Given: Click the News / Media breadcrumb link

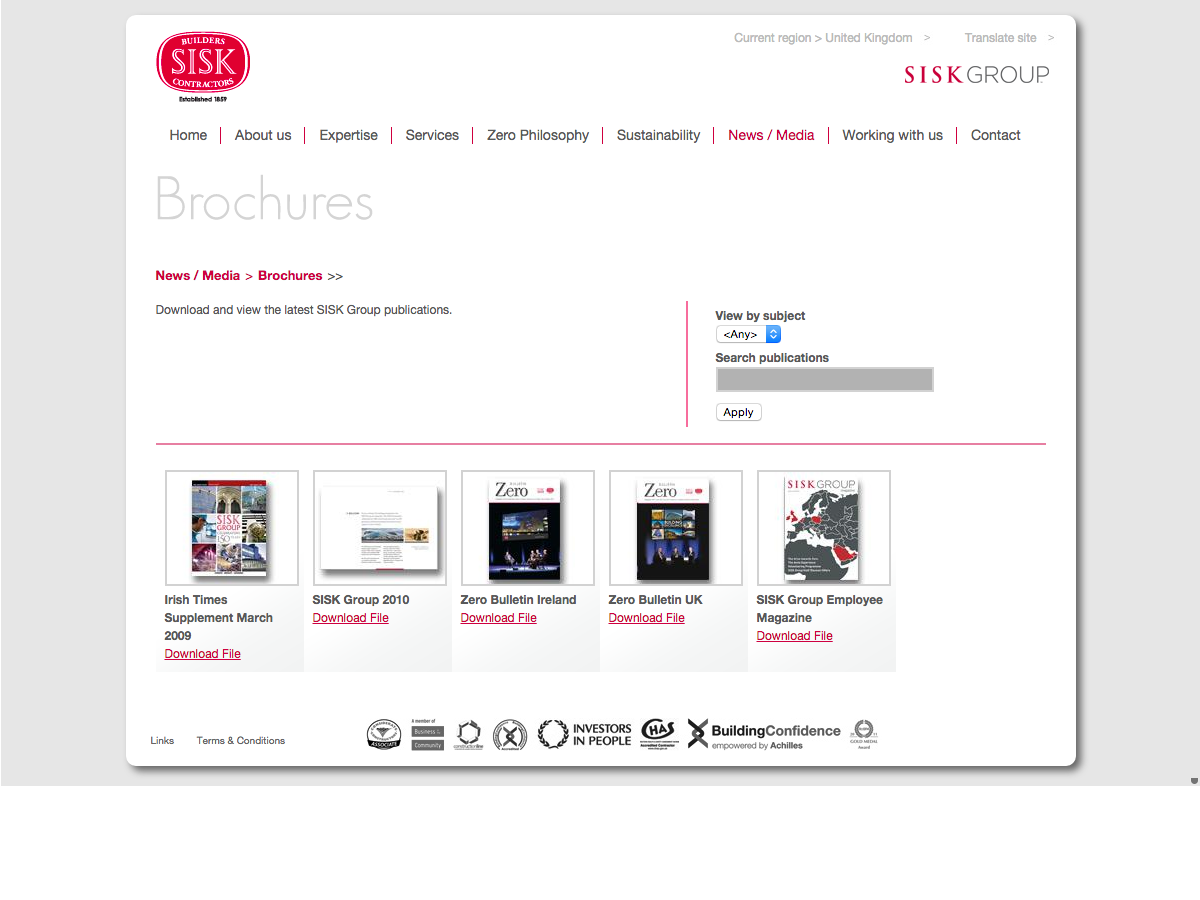Looking at the screenshot, I should coord(198,276).
